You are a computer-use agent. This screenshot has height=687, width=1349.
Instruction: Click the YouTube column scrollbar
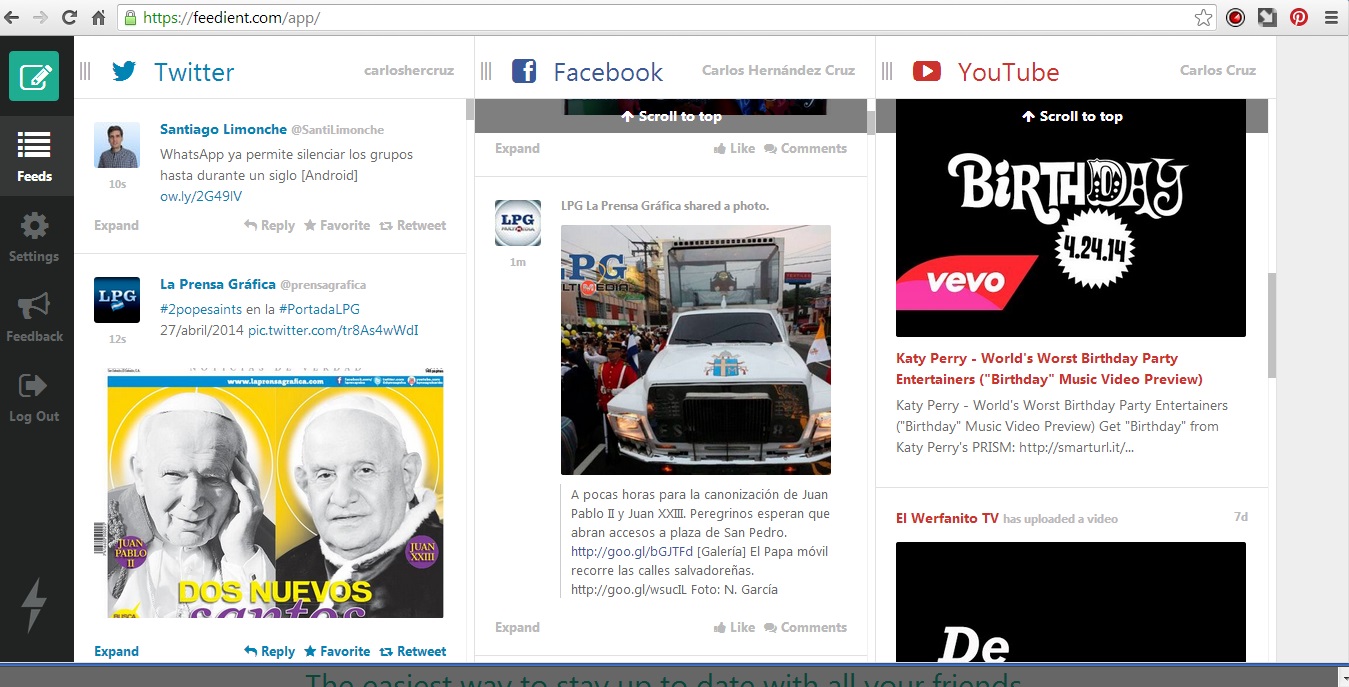click(x=1271, y=325)
